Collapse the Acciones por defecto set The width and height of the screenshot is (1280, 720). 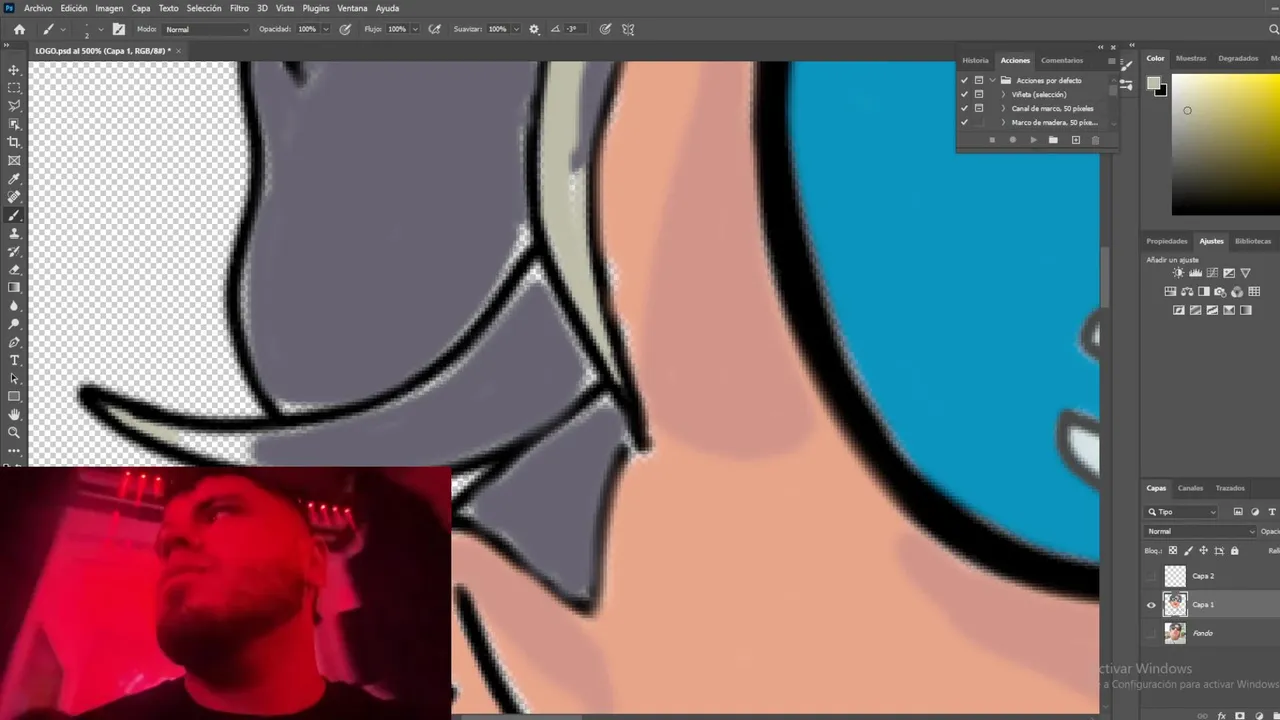(992, 80)
